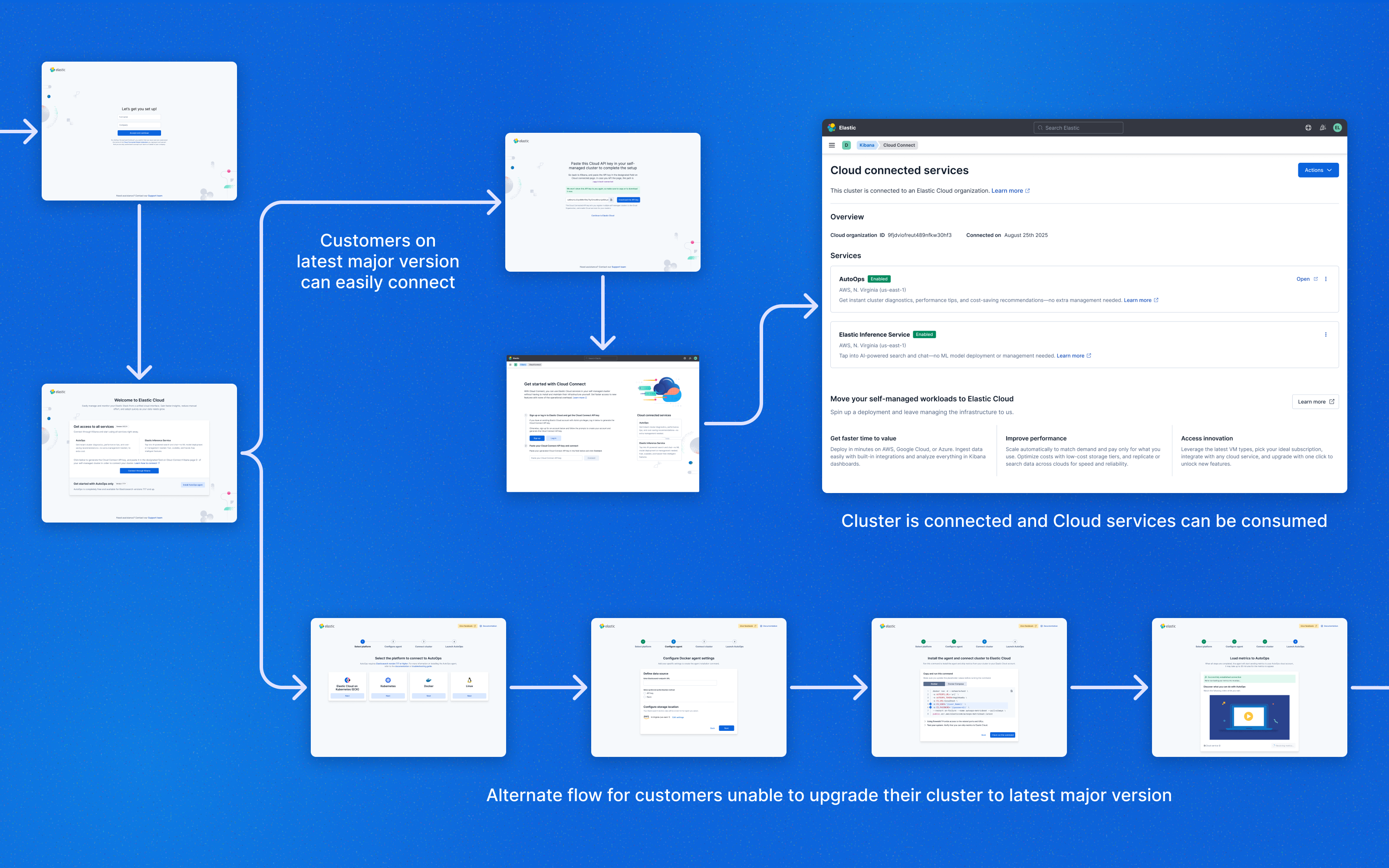The height and width of the screenshot is (868, 1389).
Task: Click the Configure agent step 2 in Select platform window
Action: click(x=393, y=644)
